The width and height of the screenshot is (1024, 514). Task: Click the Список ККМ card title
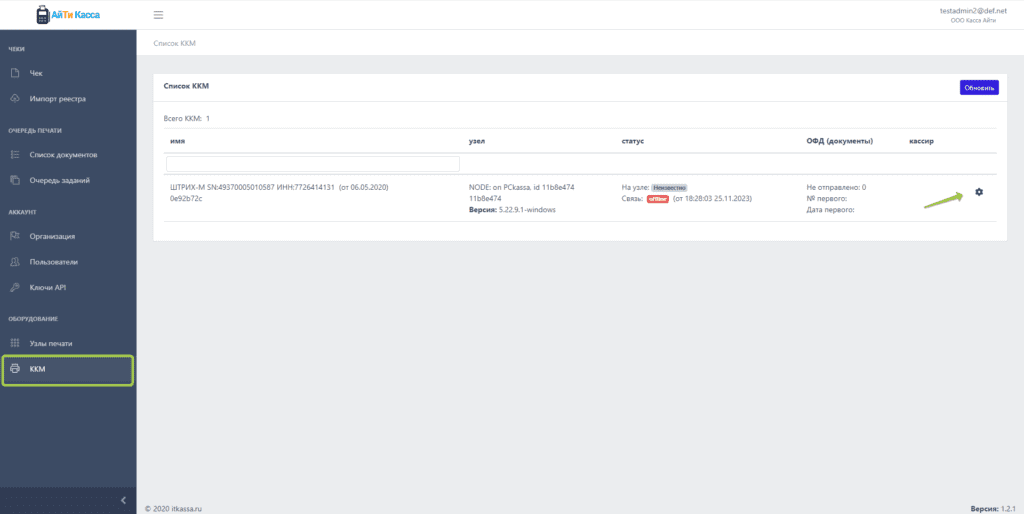coord(186,86)
